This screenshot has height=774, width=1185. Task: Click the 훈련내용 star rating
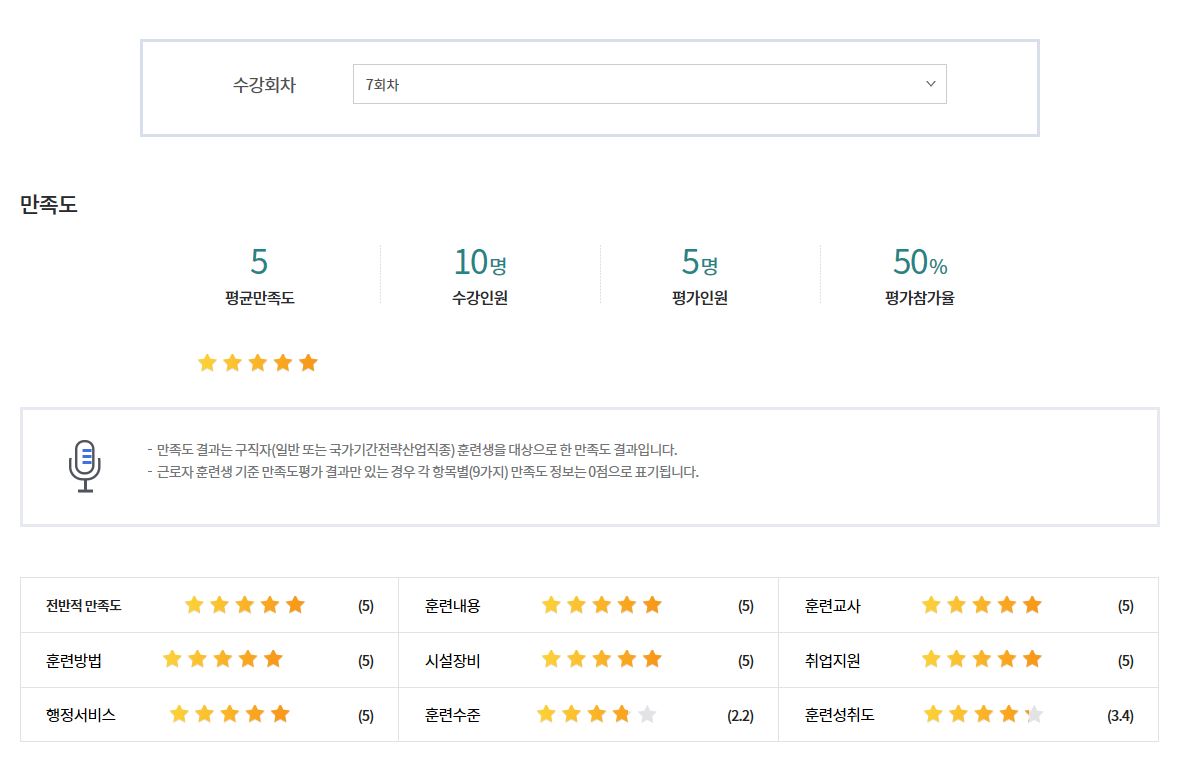[602, 605]
